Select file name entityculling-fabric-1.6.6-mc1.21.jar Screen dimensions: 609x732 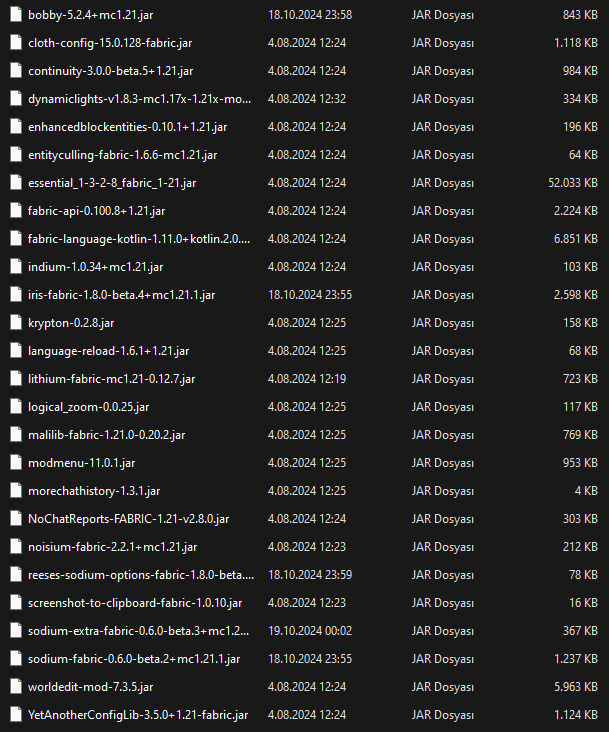[122, 155]
